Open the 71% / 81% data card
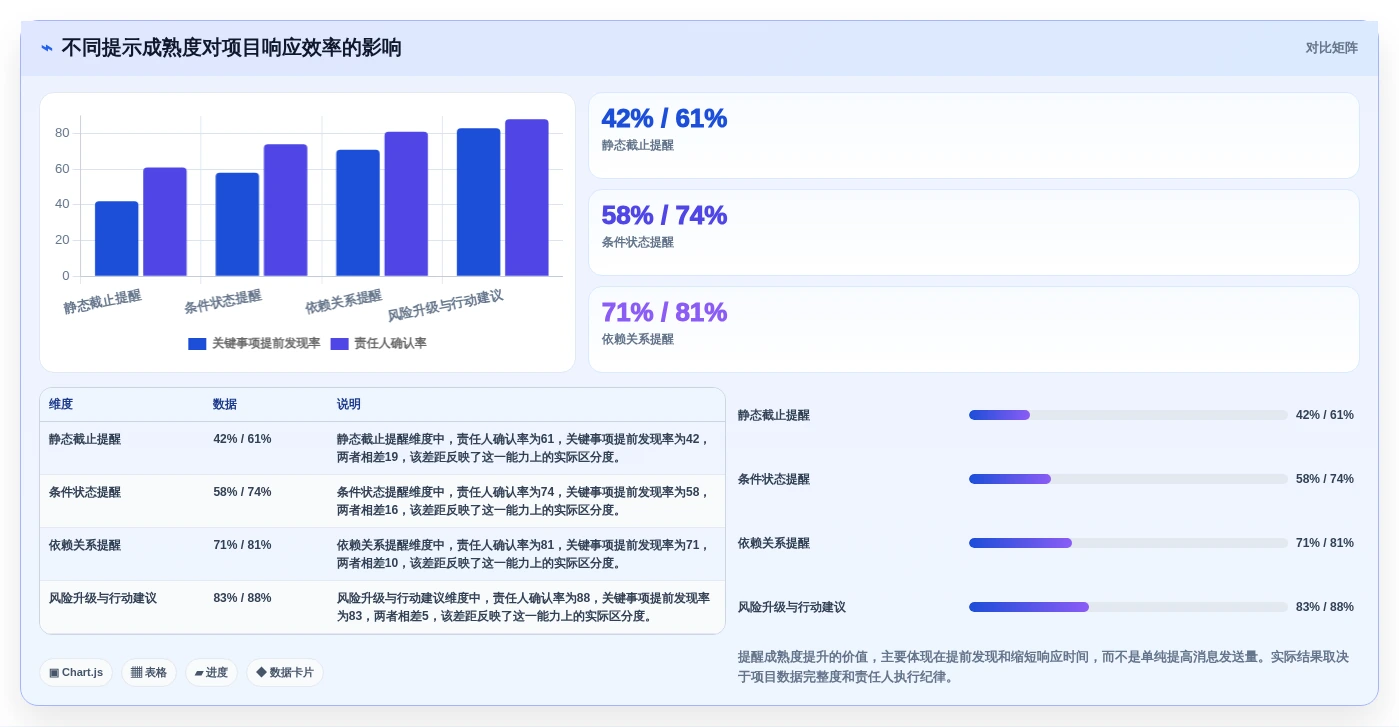Viewport: 1399px width, 727px height. click(x=974, y=330)
